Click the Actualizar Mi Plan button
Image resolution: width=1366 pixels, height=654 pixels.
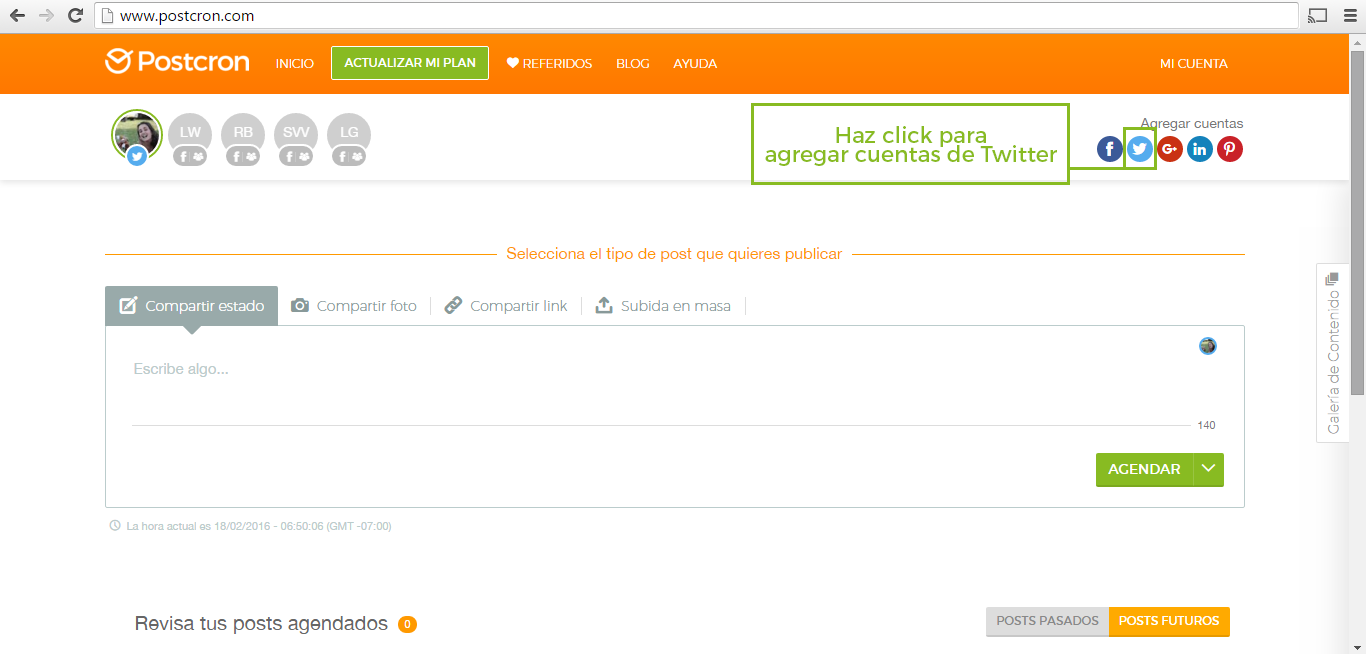point(410,62)
